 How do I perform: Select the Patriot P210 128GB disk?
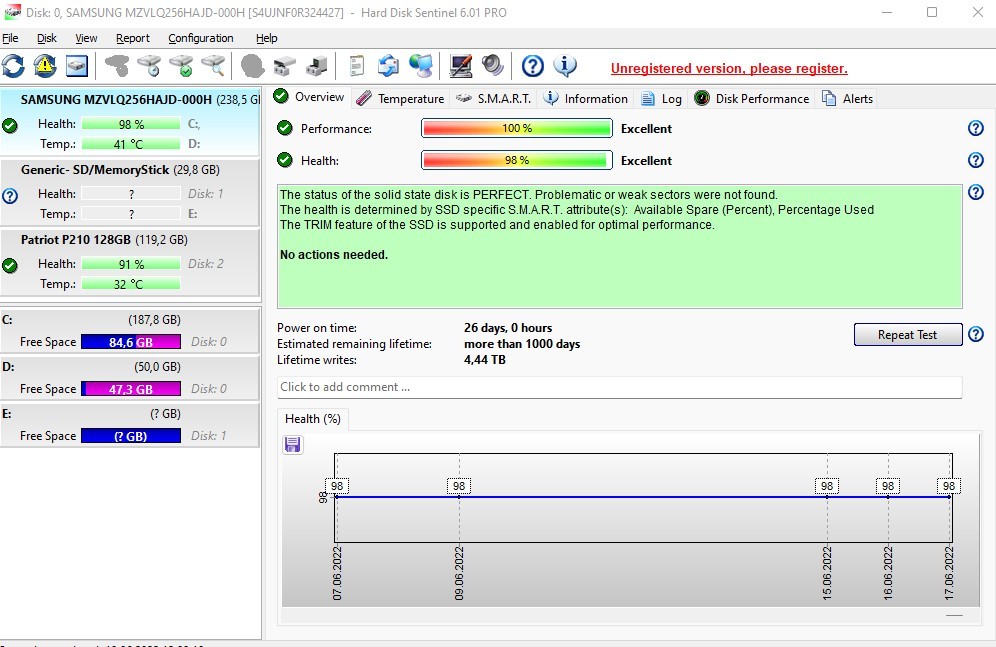(104, 240)
